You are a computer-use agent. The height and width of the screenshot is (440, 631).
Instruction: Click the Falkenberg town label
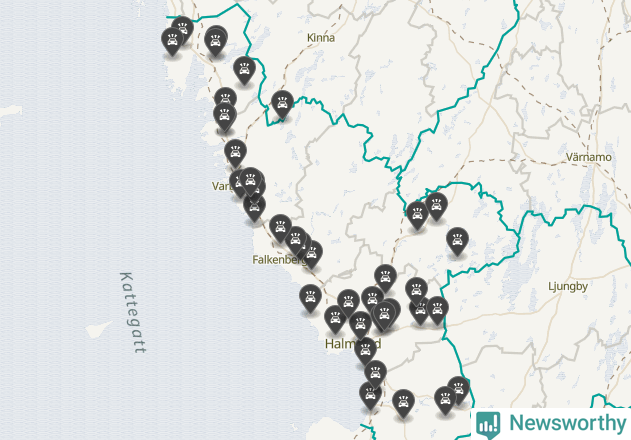click(279, 260)
